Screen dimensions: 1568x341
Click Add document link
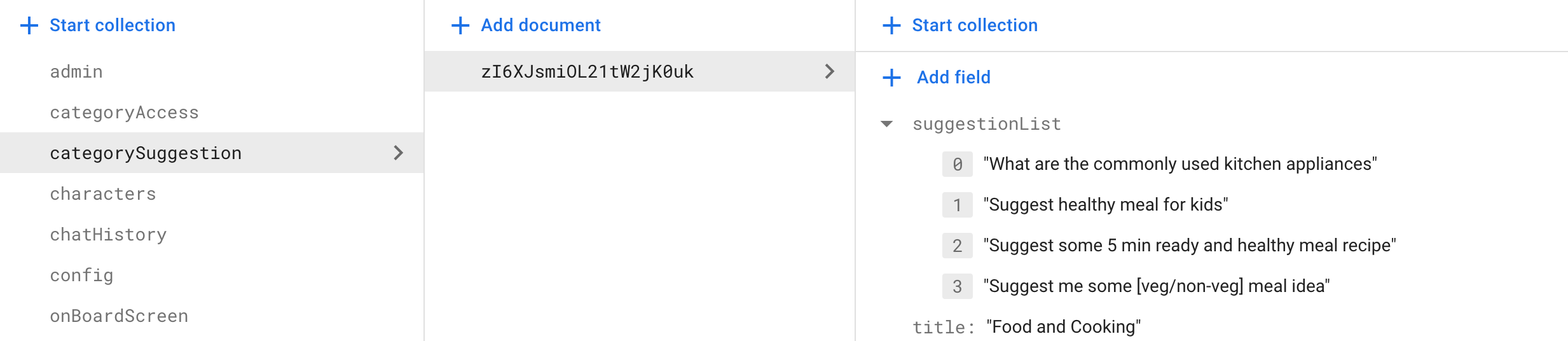[540, 25]
